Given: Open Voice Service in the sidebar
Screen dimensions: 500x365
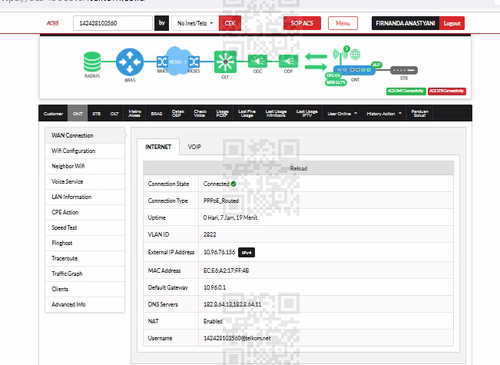Looking at the screenshot, I should (85, 181).
